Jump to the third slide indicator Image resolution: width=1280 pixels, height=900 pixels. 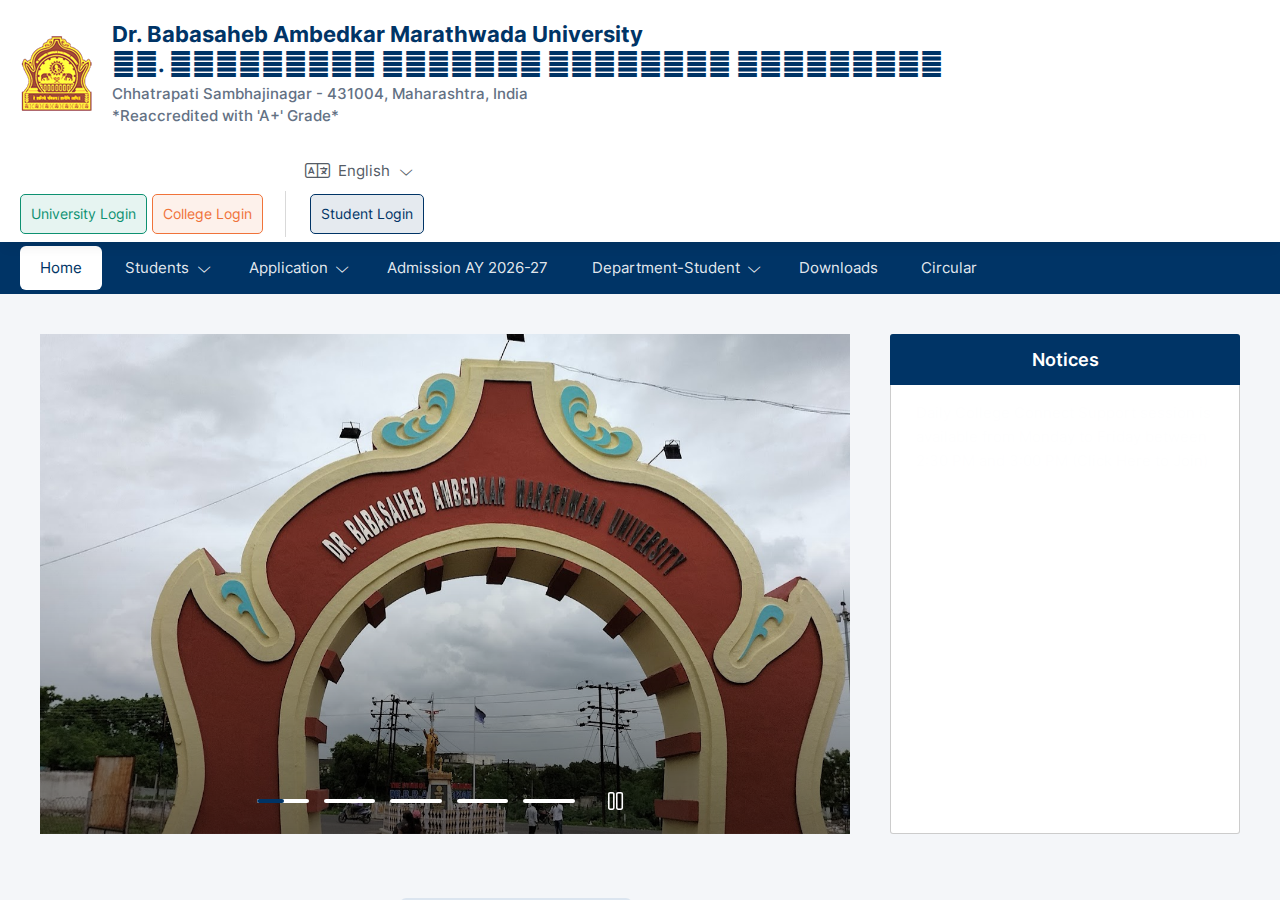(416, 801)
